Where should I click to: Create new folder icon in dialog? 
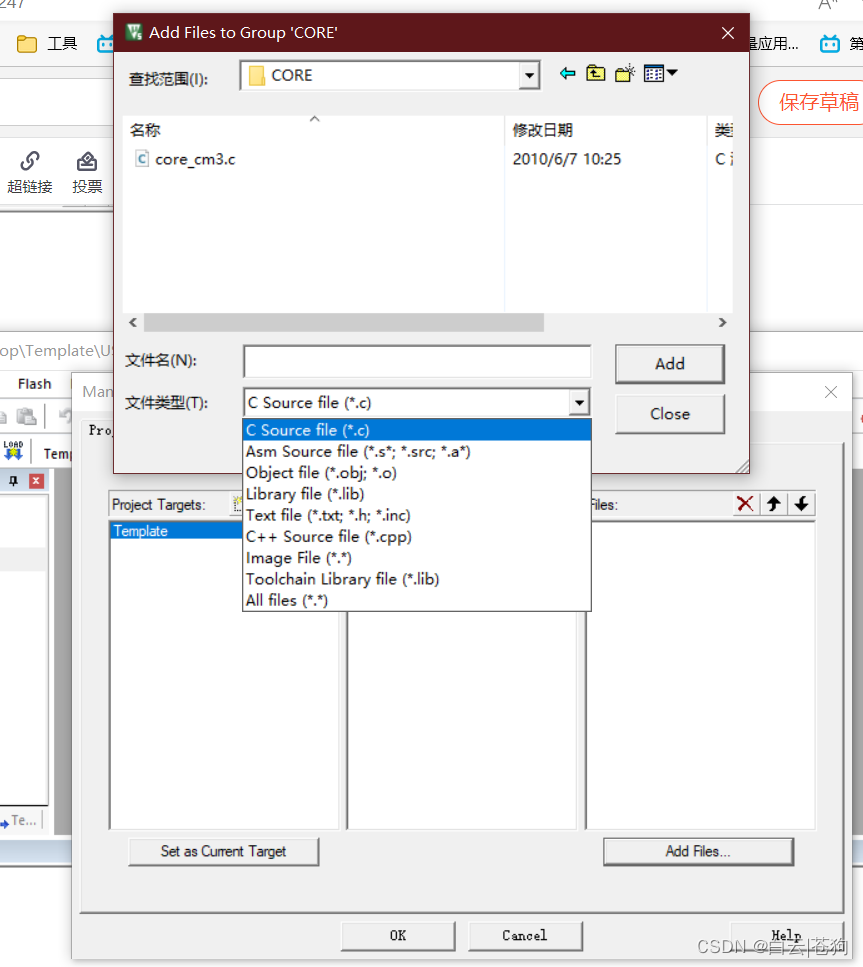625,73
